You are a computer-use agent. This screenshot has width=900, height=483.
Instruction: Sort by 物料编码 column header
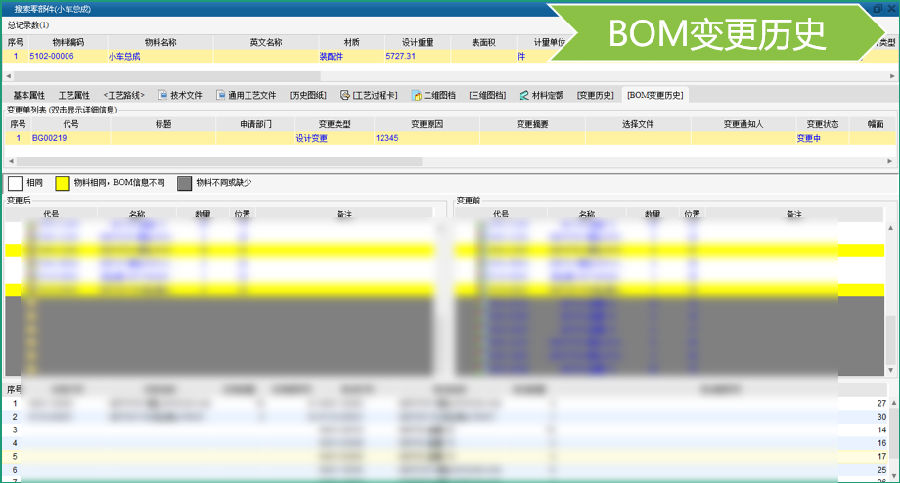tap(68, 42)
